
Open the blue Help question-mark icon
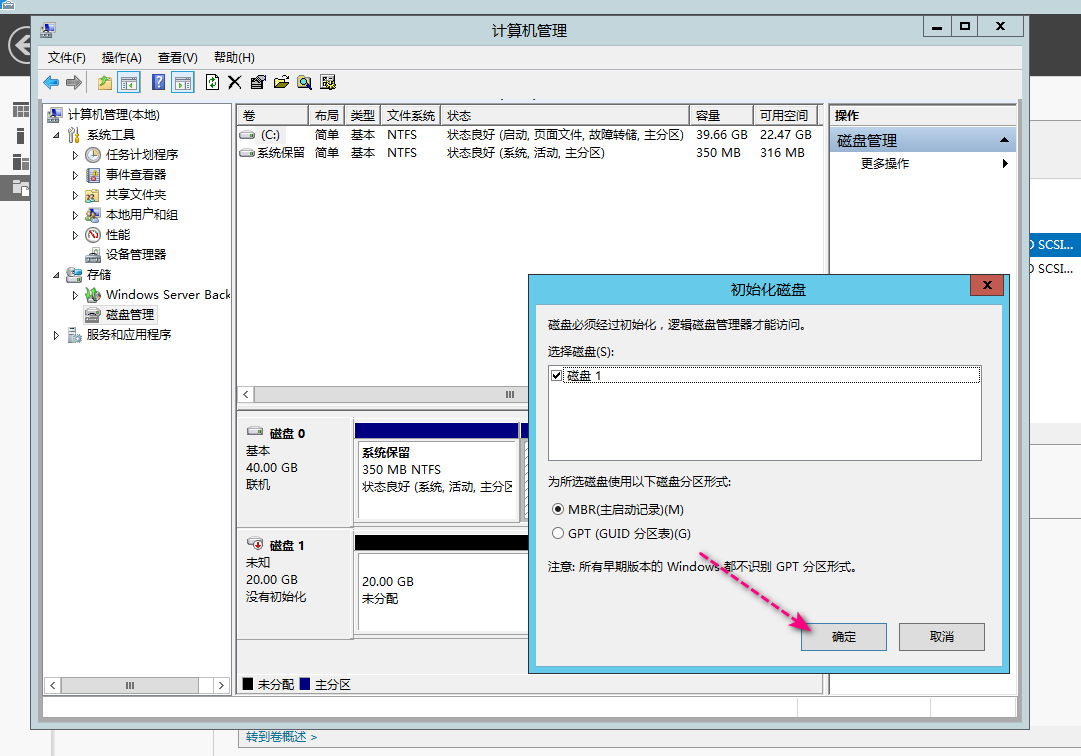point(159,83)
